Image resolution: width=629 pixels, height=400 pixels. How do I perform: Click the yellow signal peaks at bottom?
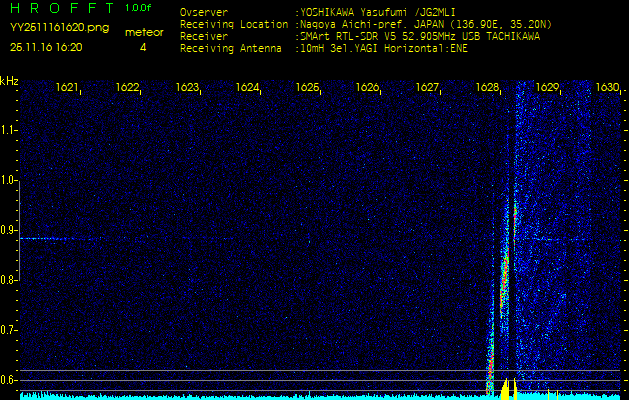pos(509,389)
